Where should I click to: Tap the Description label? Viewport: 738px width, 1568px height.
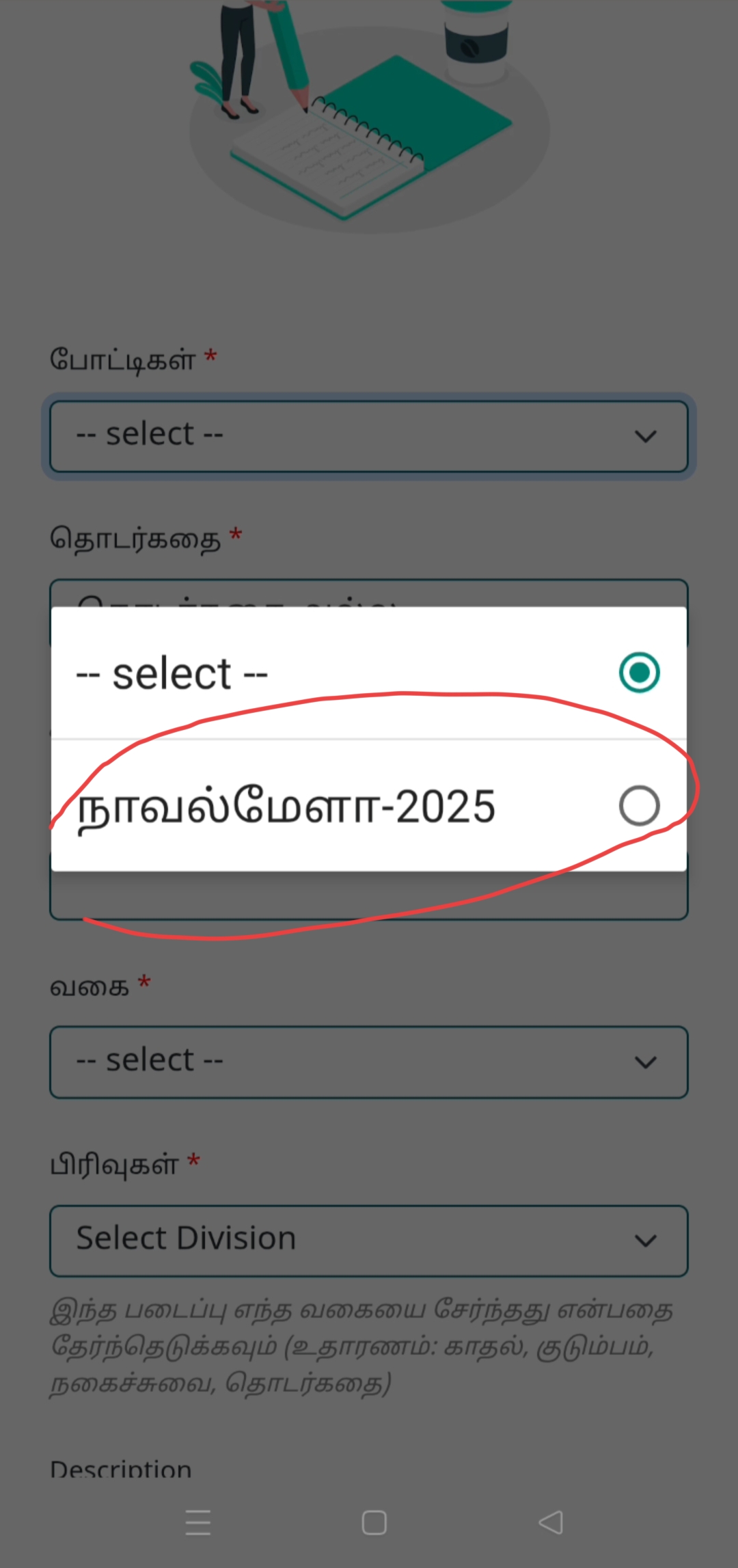pos(121,1468)
